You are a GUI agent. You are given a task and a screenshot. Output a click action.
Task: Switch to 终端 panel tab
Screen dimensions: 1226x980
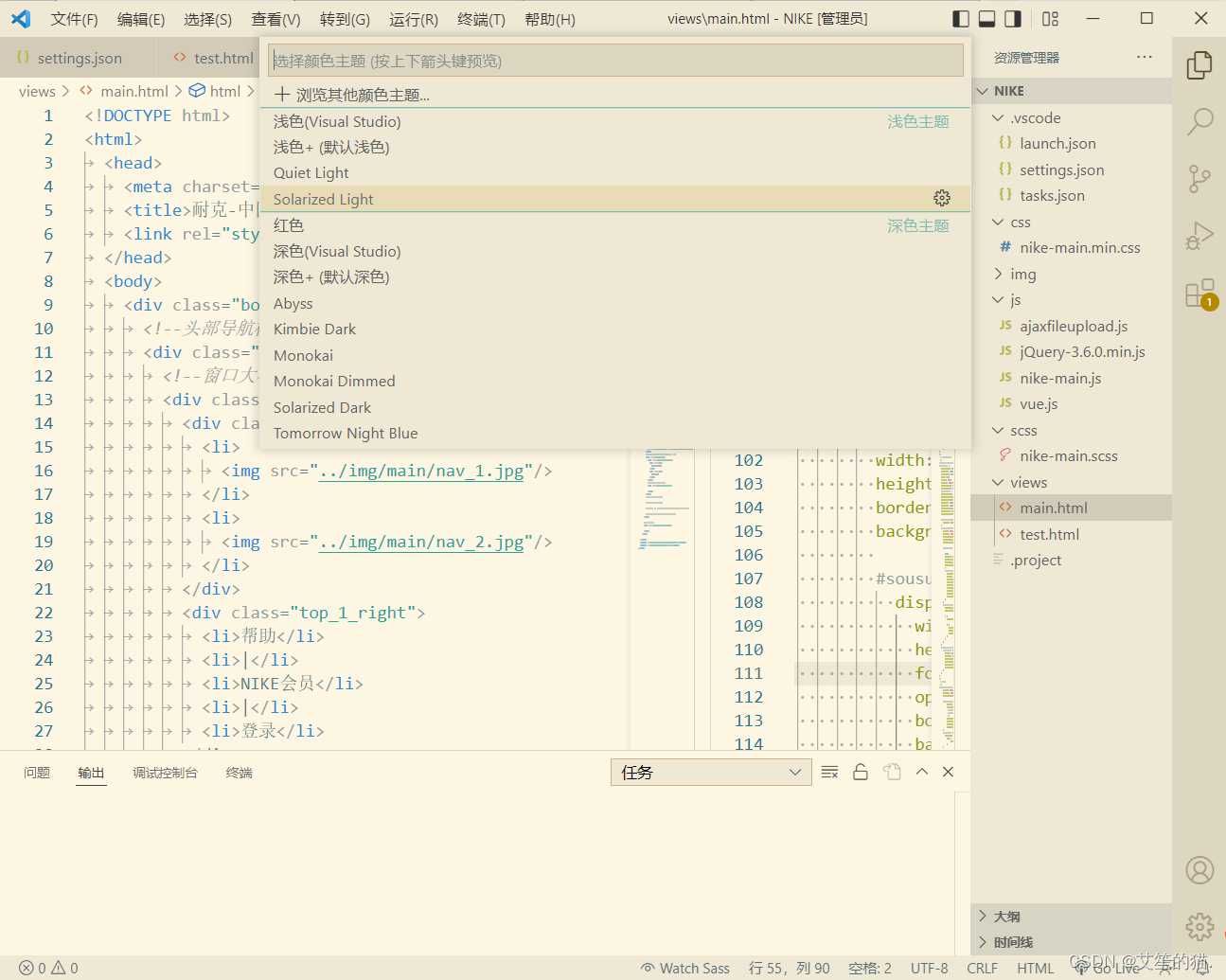[x=239, y=773]
